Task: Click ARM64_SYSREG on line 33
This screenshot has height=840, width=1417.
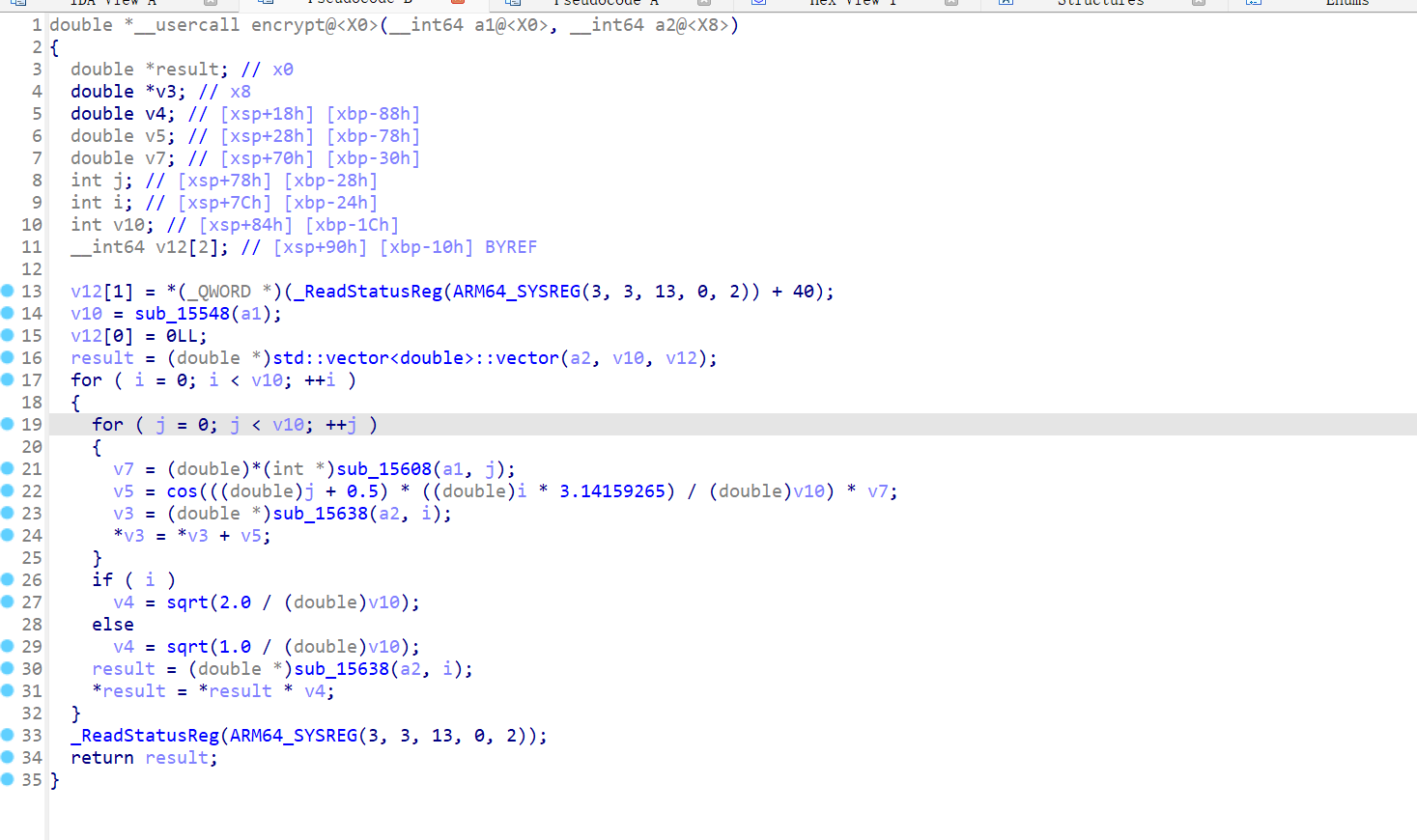Action: (294, 736)
